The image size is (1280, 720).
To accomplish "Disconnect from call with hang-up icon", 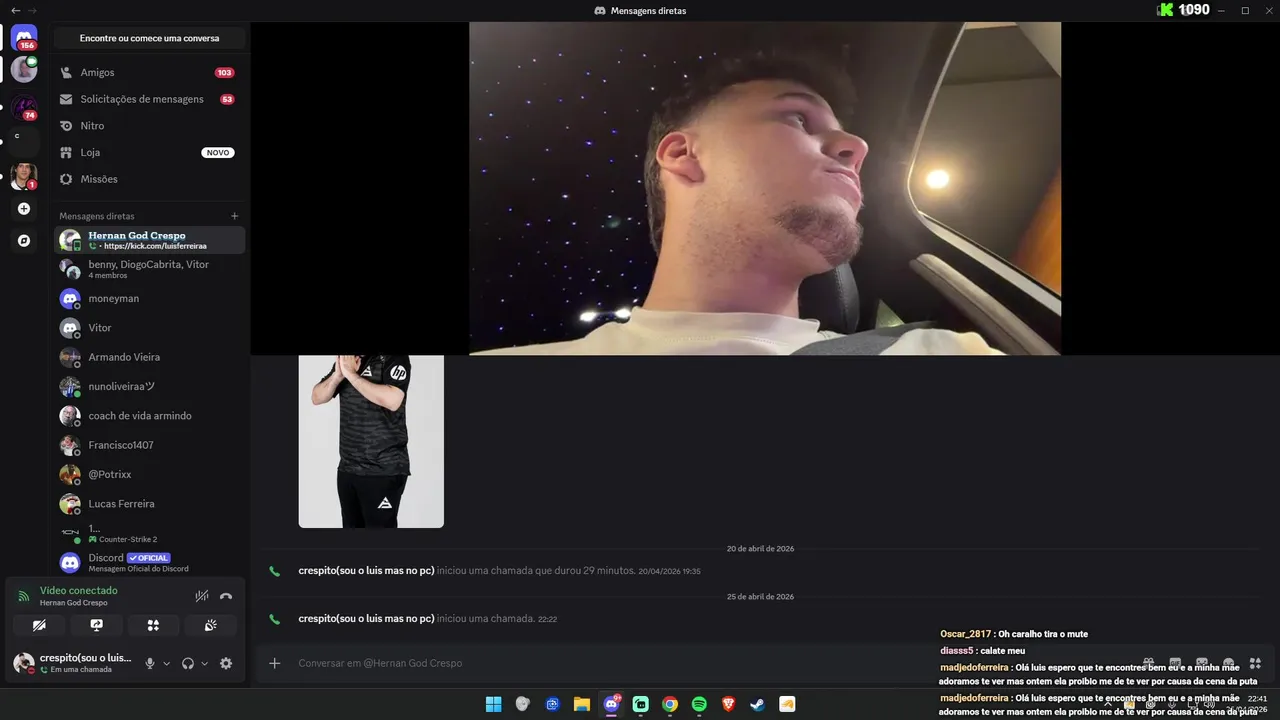I will pyautogui.click(x=226, y=596).
